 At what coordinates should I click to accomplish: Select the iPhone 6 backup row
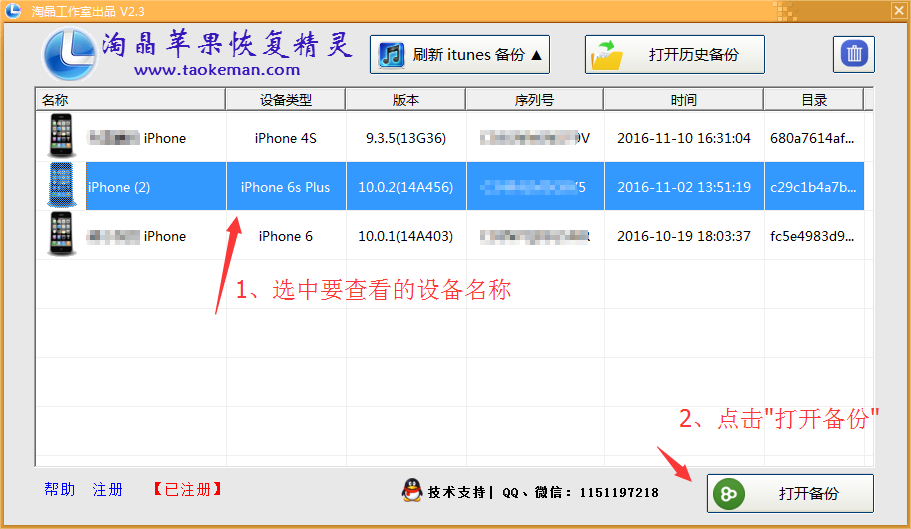click(405, 236)
